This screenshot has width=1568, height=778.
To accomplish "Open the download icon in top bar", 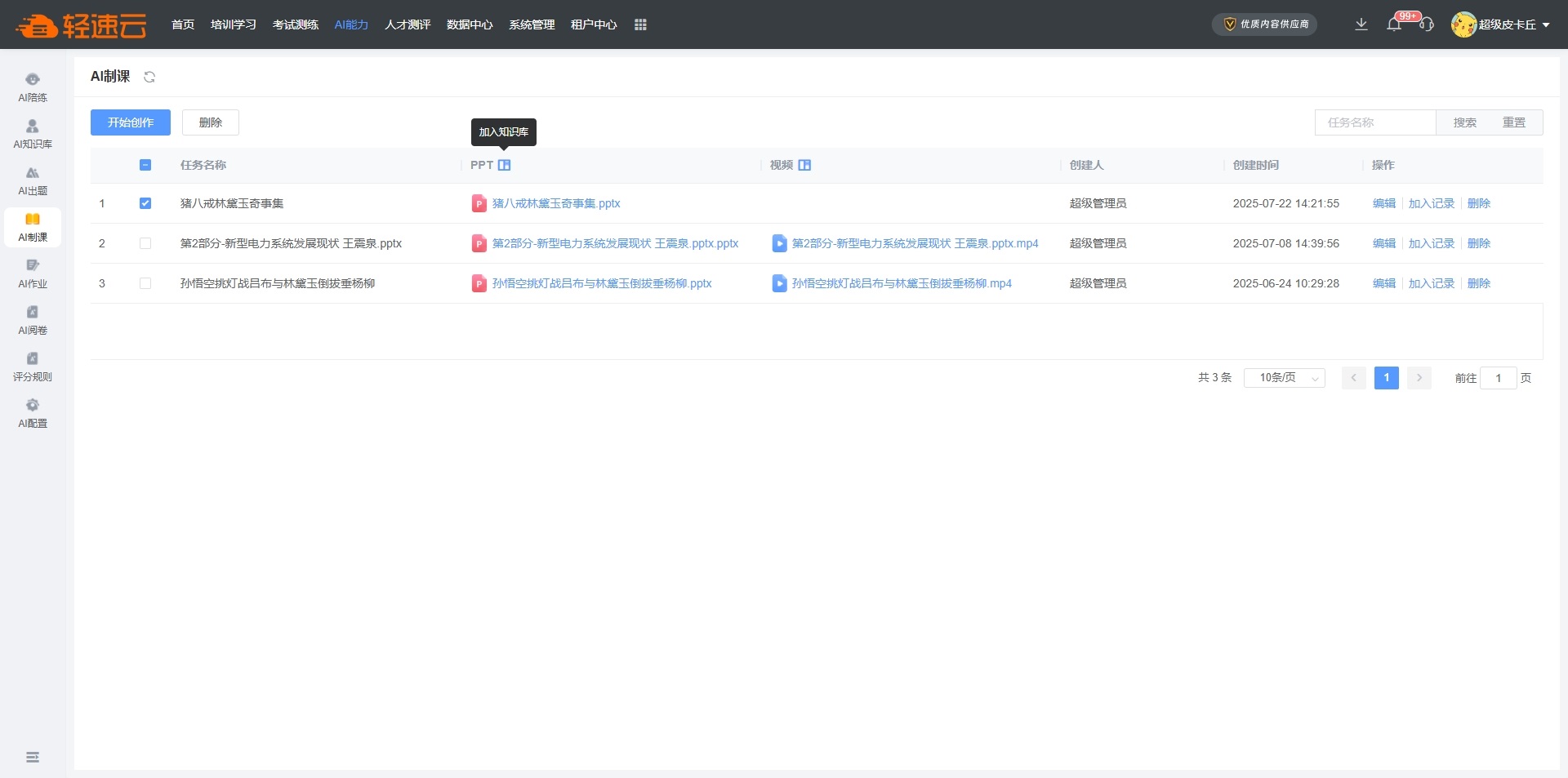I will [1361, 24].
